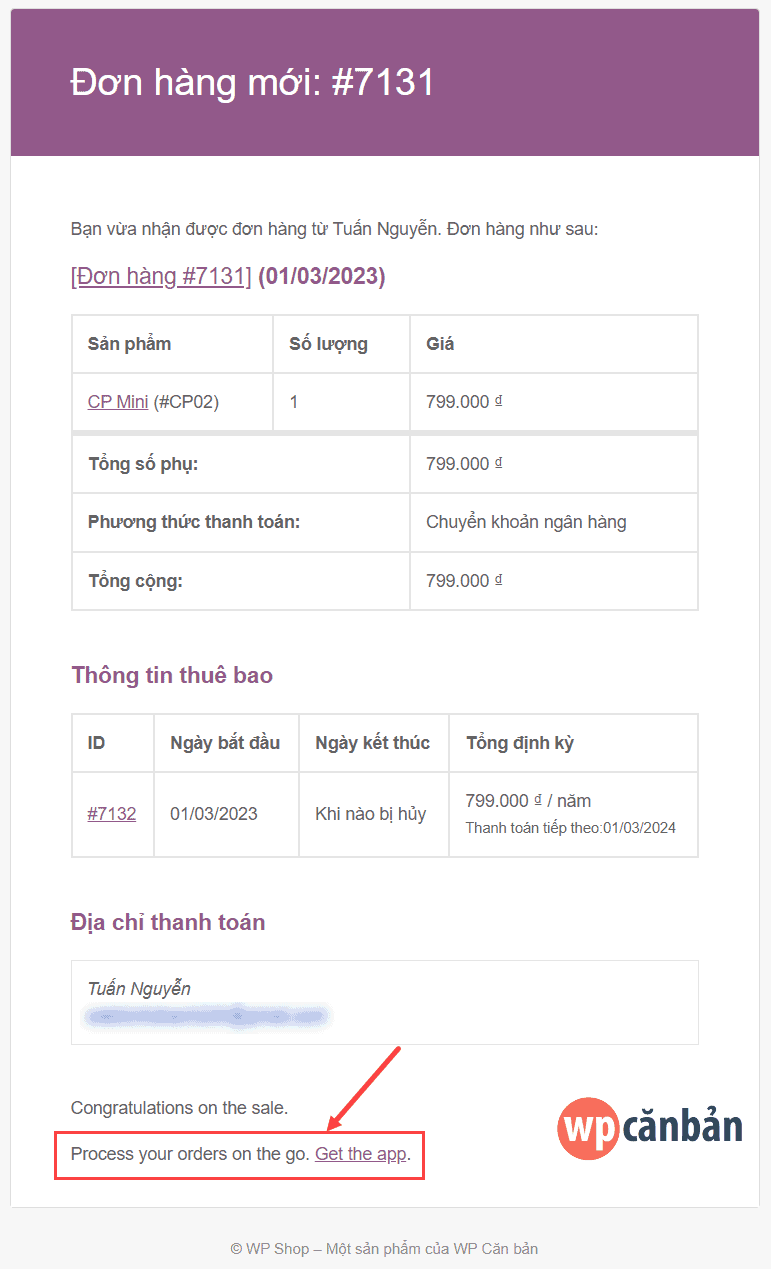Click the Địa chỉ thanh toán heading

click(x=168, y=922)
